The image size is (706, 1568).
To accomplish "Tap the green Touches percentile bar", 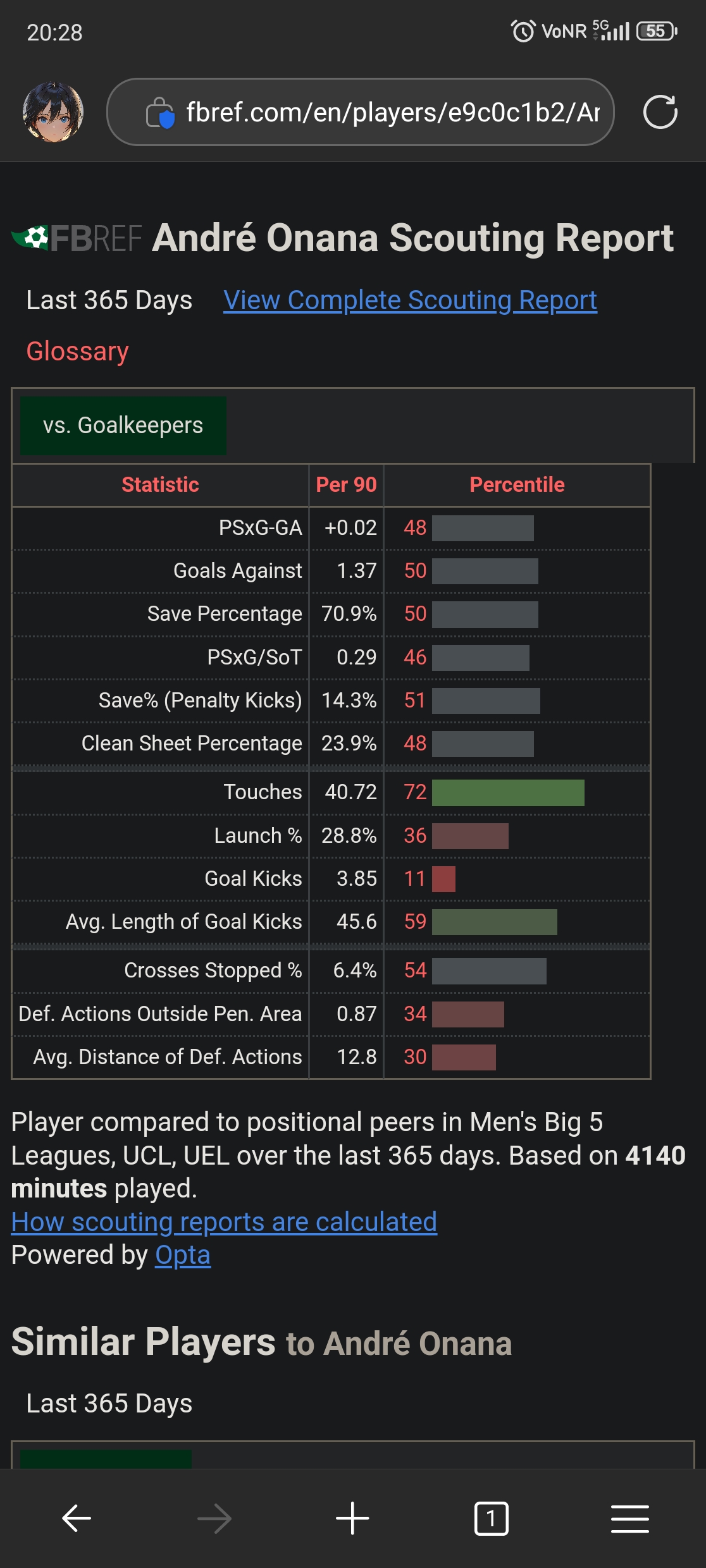I will coord(508,792).
